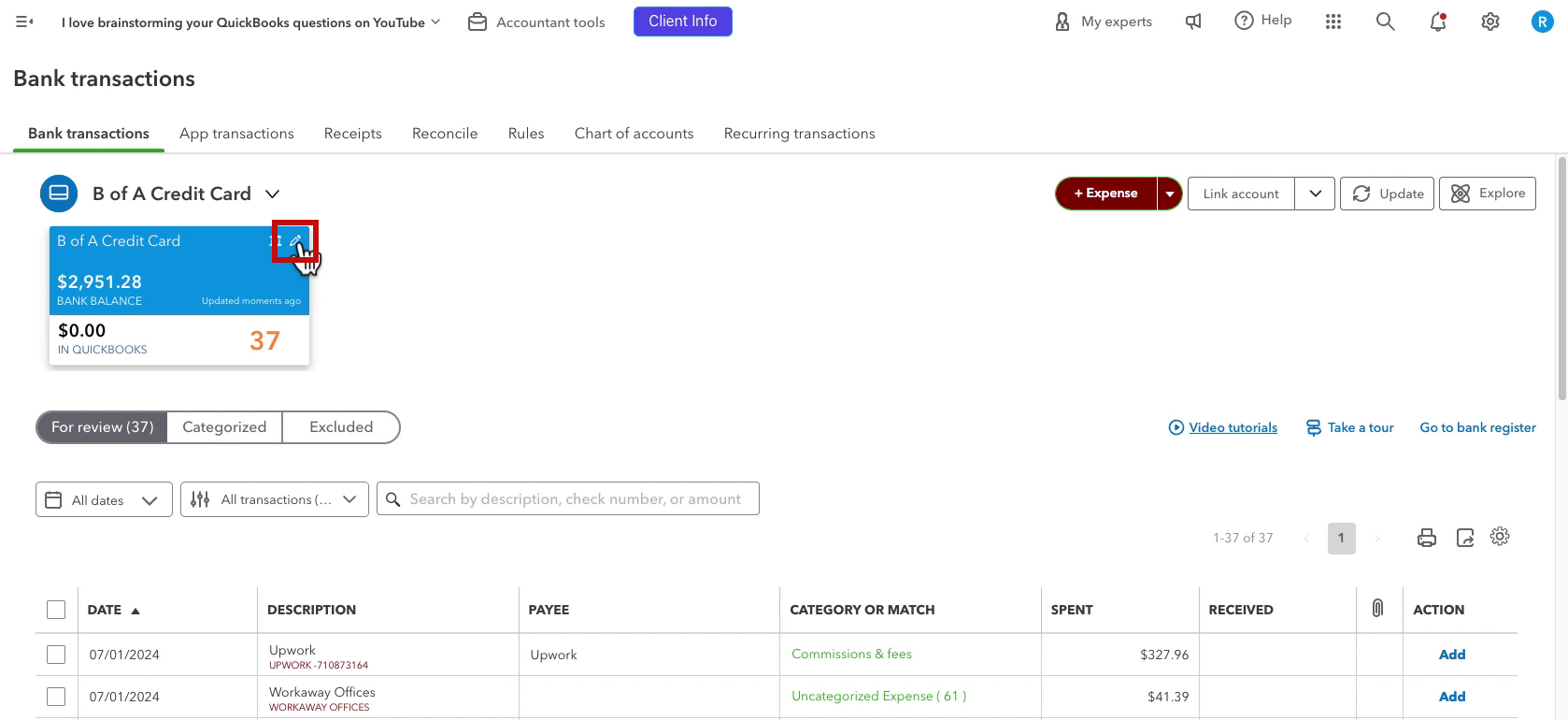This screenshot has height=720, width=1568.
Task: Open the hamburger navigation menu
Action: coord(24,22)
